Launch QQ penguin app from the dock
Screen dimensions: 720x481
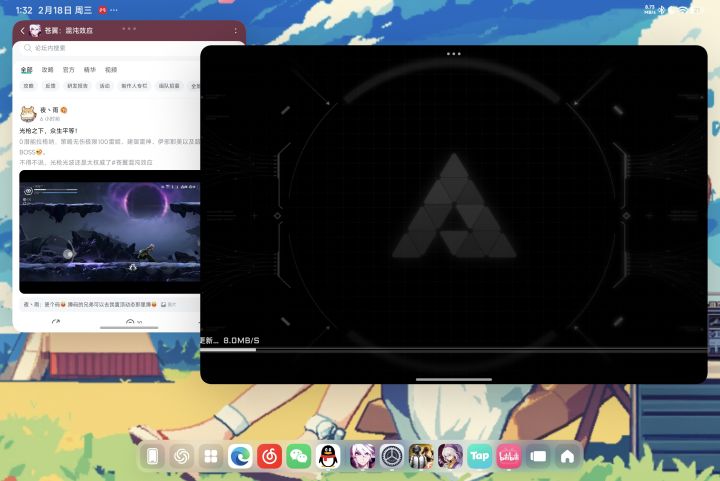click(x=328, y=456)
